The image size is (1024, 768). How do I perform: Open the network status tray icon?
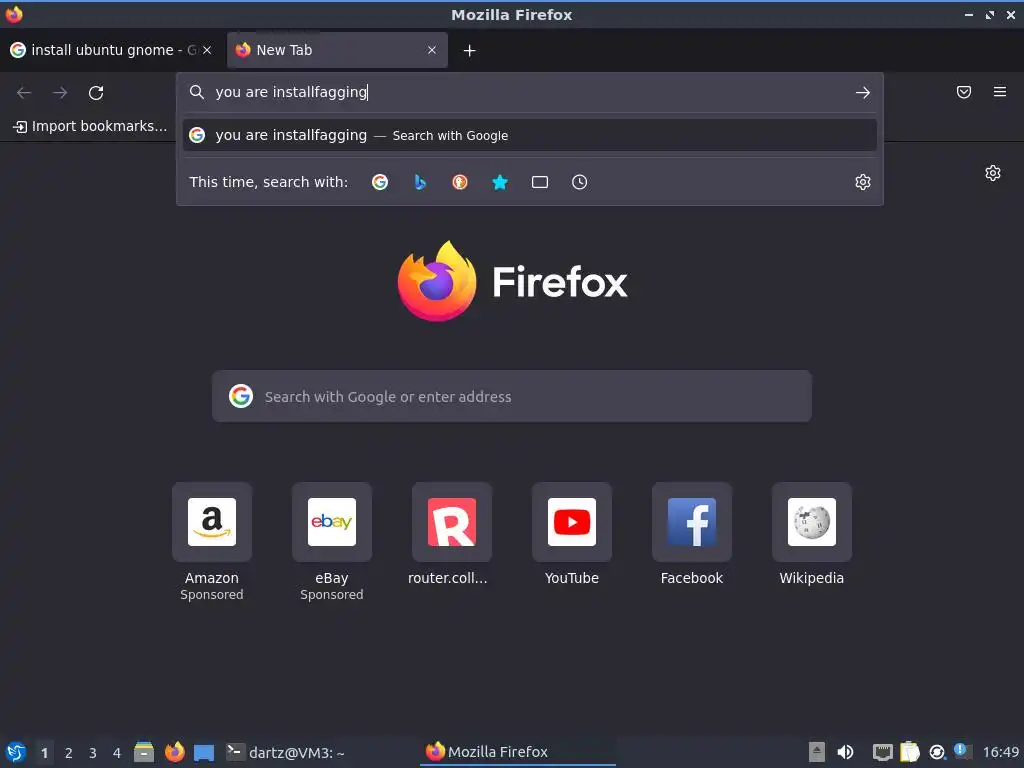pos(883,752)
